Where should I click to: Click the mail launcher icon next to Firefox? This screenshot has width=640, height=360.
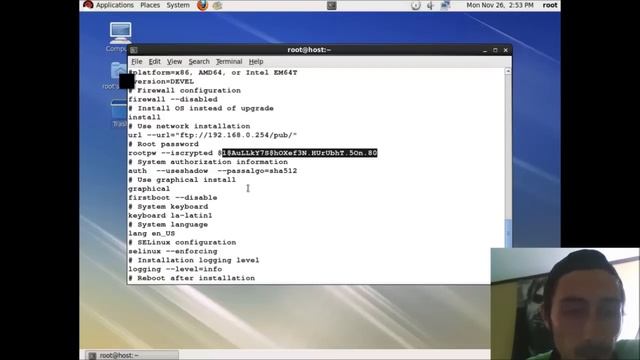click(218, 5)
